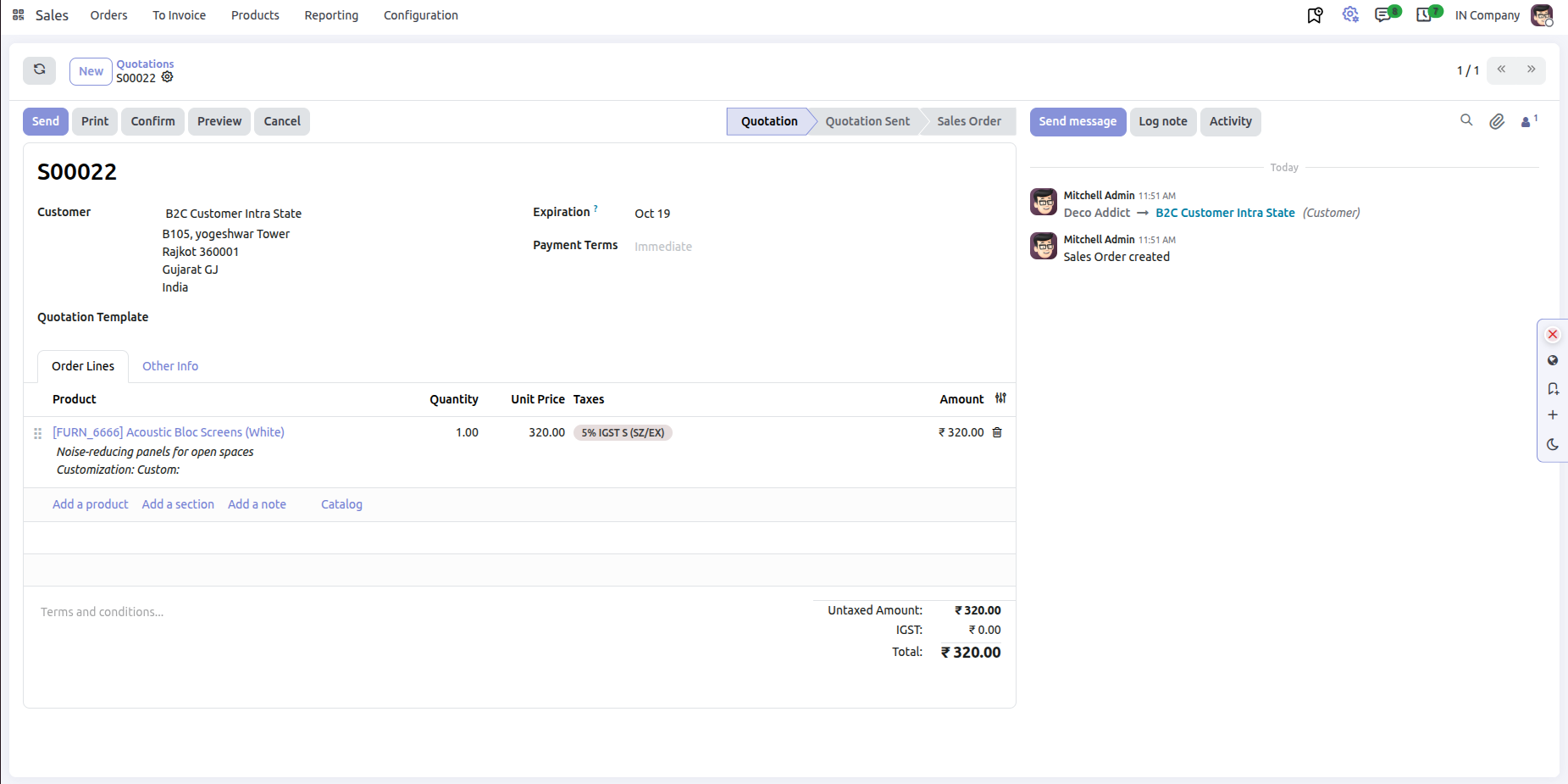The image size is (1568, 784).
Task: Switch to the Other Info tab
Action: (x=170, y=366)
